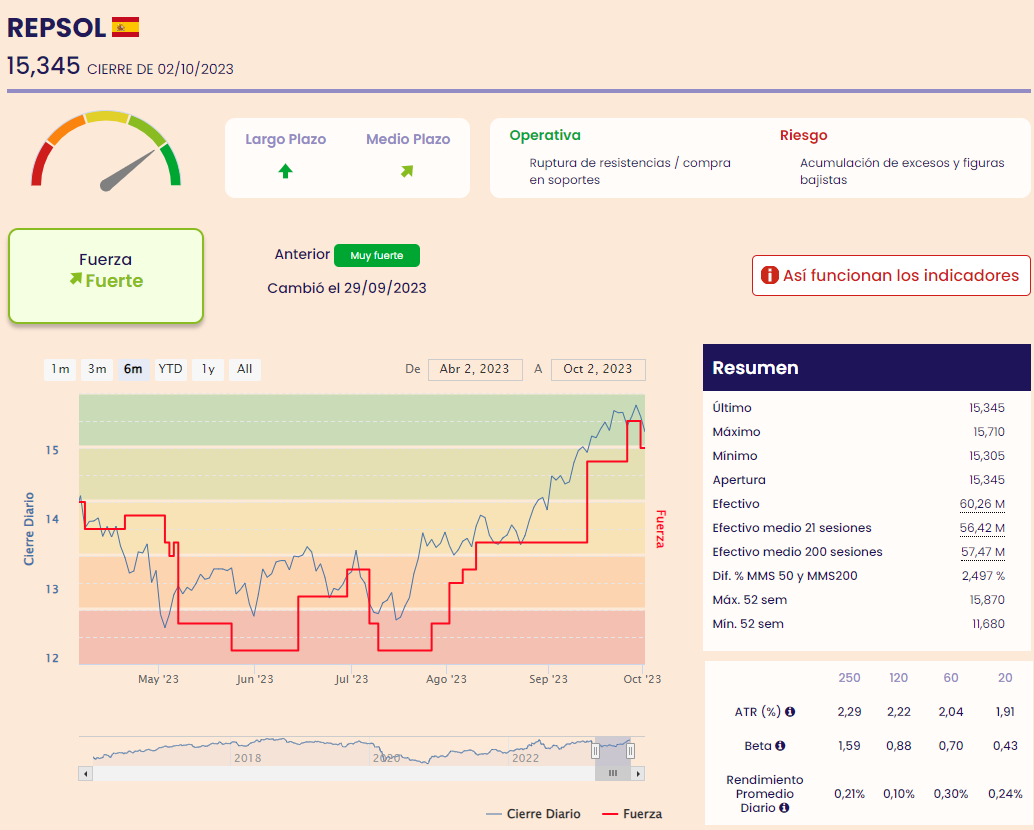Toggle Fuerza legend series
The image size is (1034, 830).
pyautogui.click(x=633, y=814)
